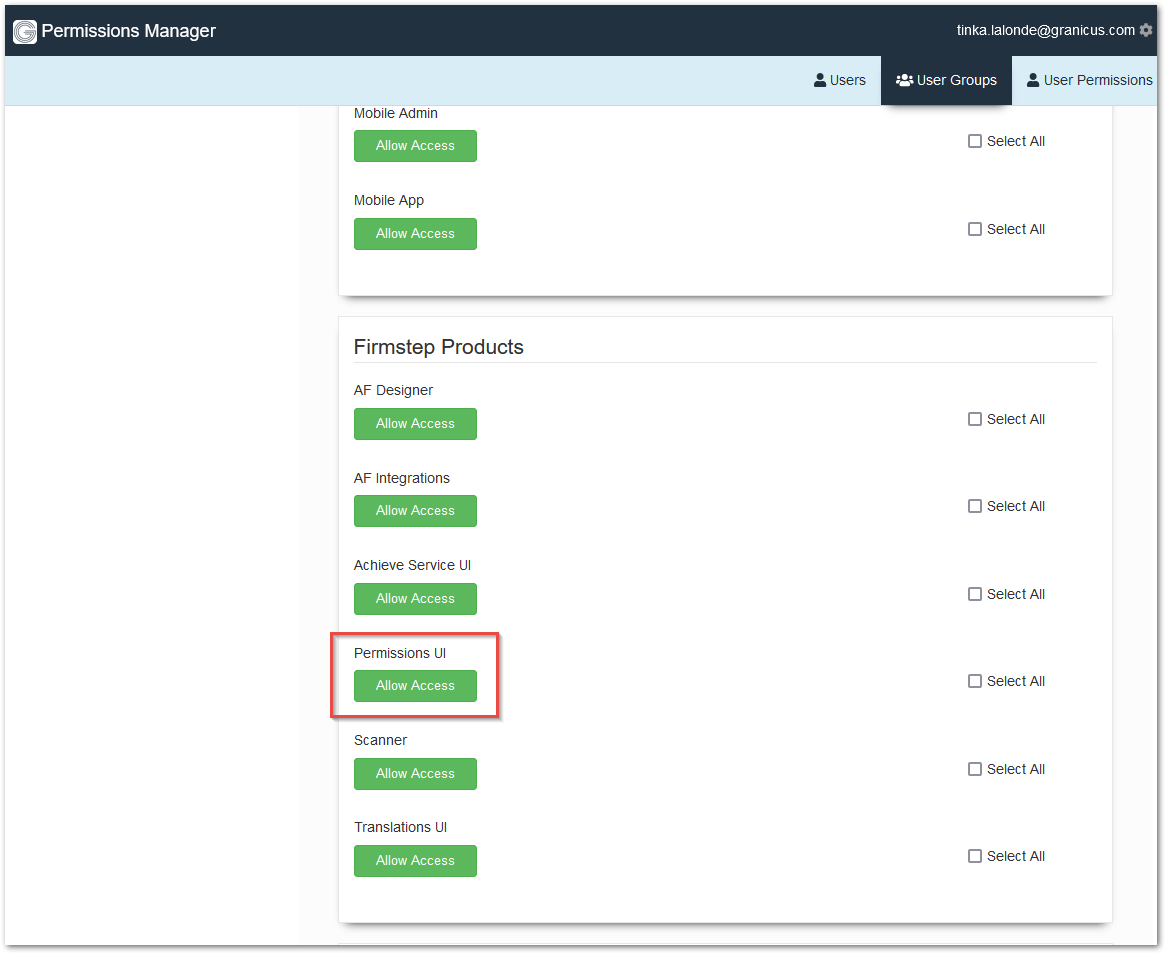Allow Access for AF Integrations

tap(415, 511)
